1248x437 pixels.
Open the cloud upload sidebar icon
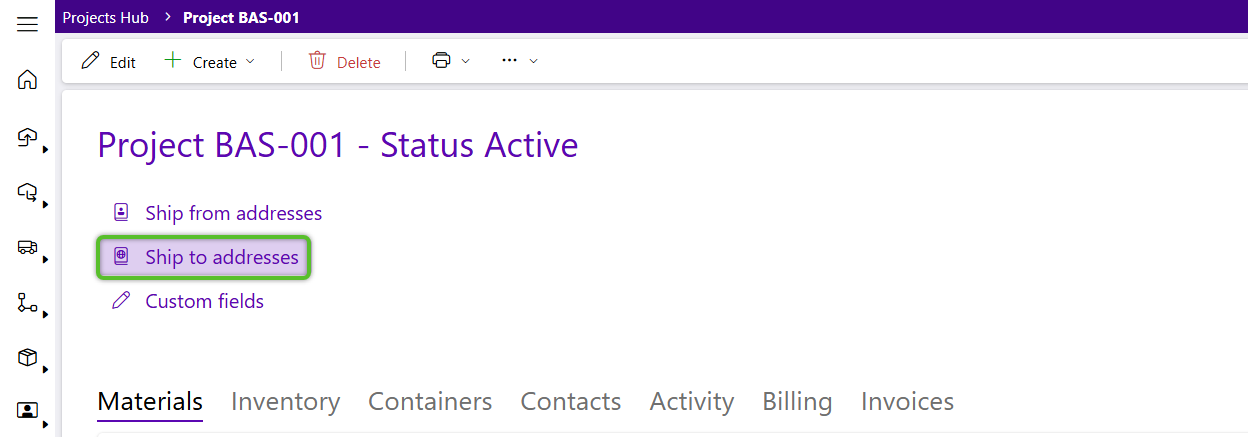(28, 137)
